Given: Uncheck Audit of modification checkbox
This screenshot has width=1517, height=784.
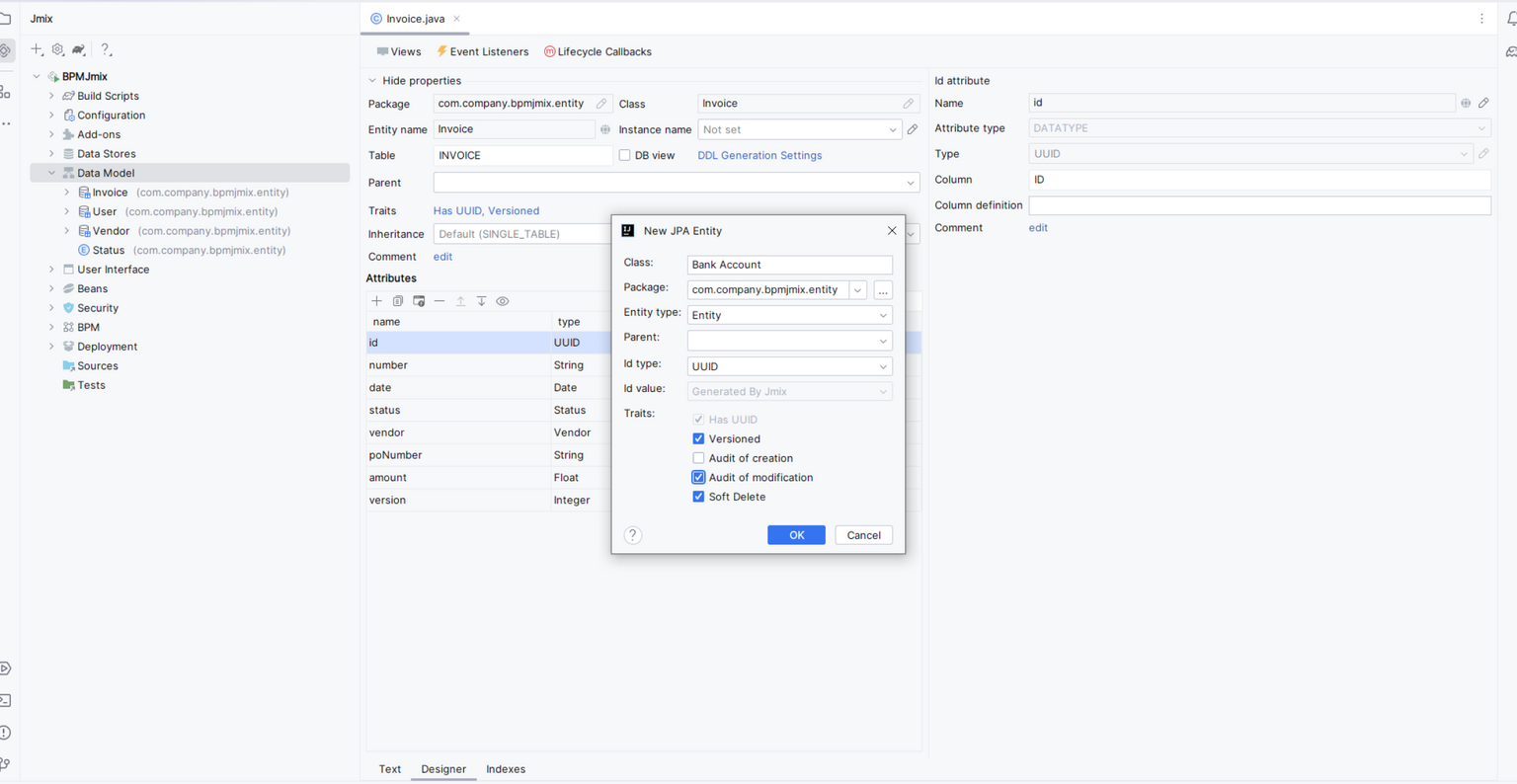Looking at the screenshot, I should (x=698, y=477).
